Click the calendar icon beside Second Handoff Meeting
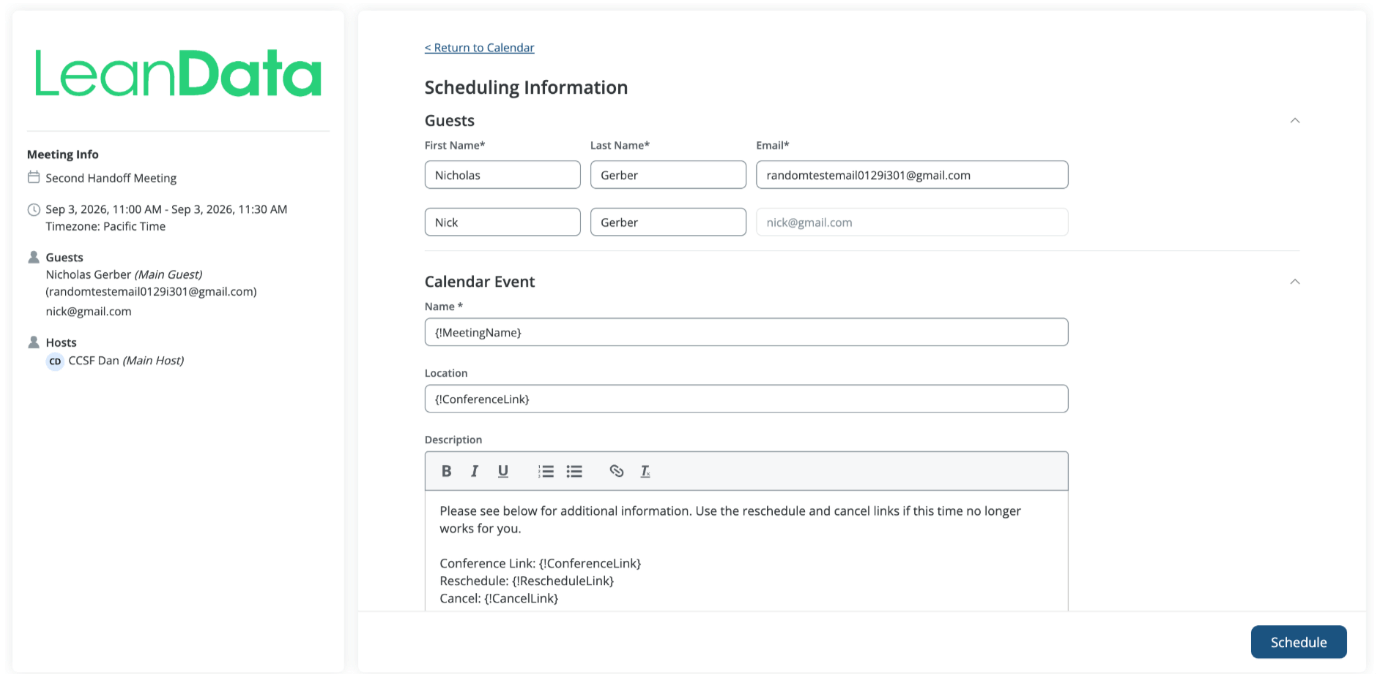 coord(34,178)
